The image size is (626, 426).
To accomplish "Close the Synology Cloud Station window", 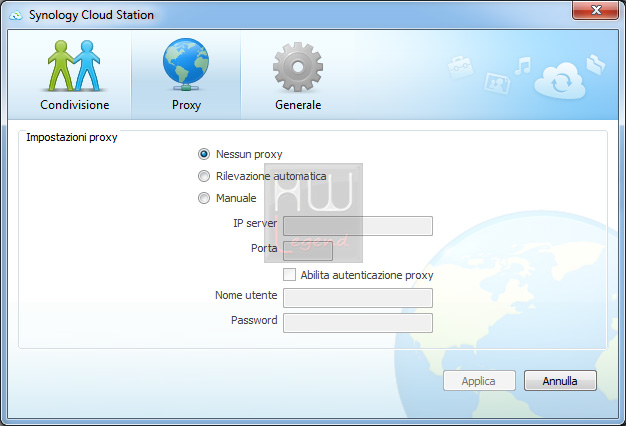I will click(595, 10).
